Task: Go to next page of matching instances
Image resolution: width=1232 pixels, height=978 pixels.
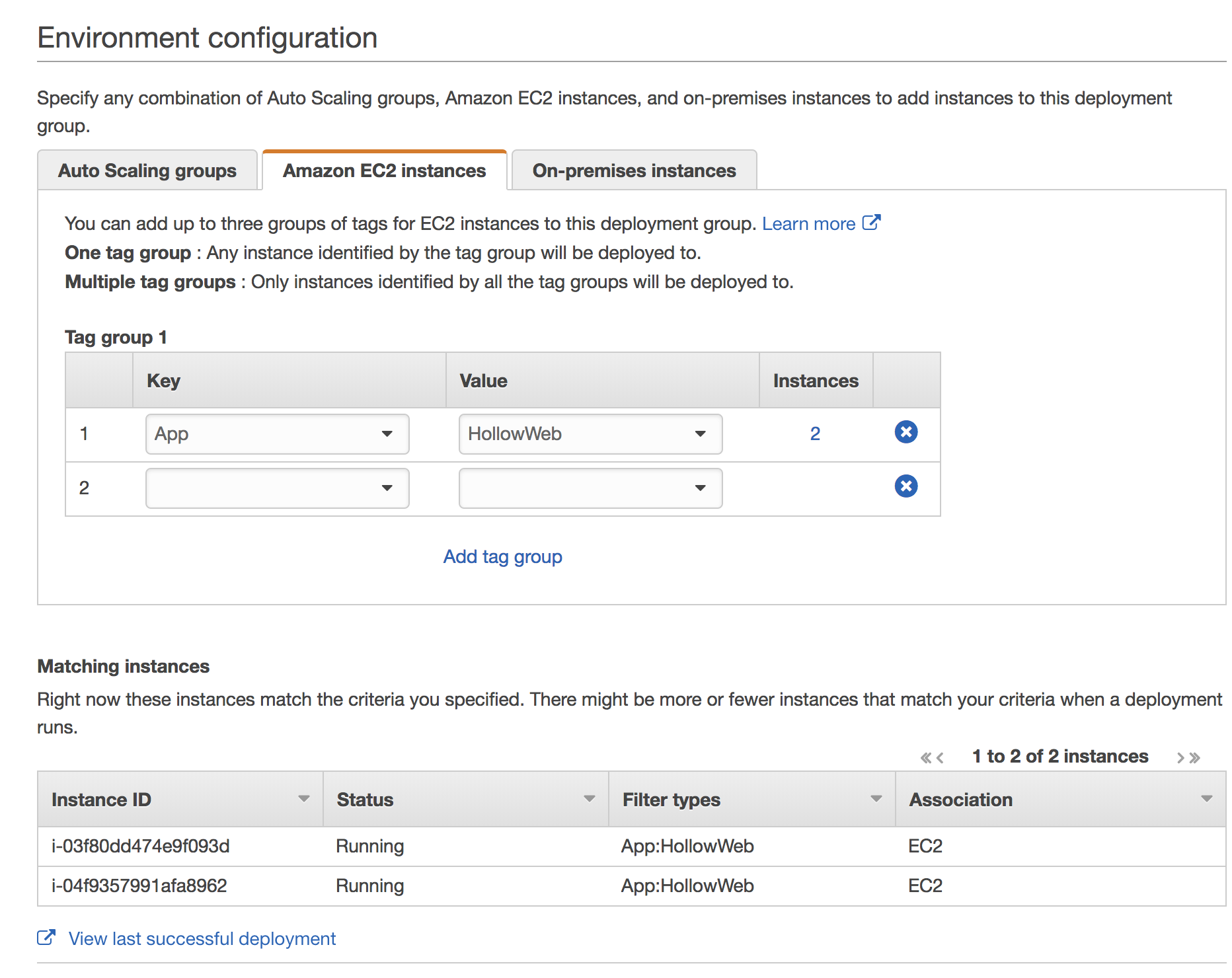Action: point(1180,757)
